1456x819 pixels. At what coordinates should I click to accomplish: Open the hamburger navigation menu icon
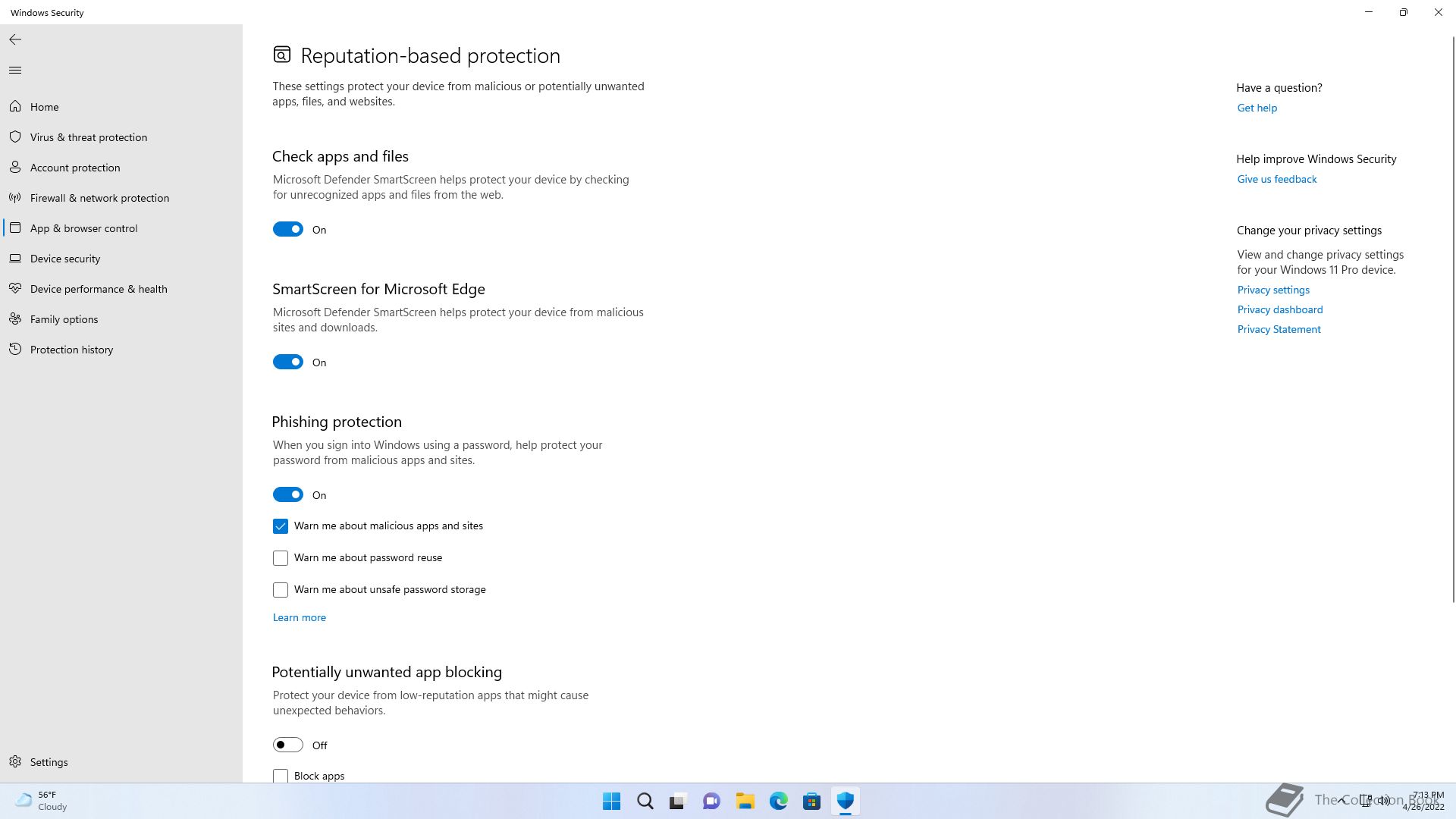pos(15,70)
